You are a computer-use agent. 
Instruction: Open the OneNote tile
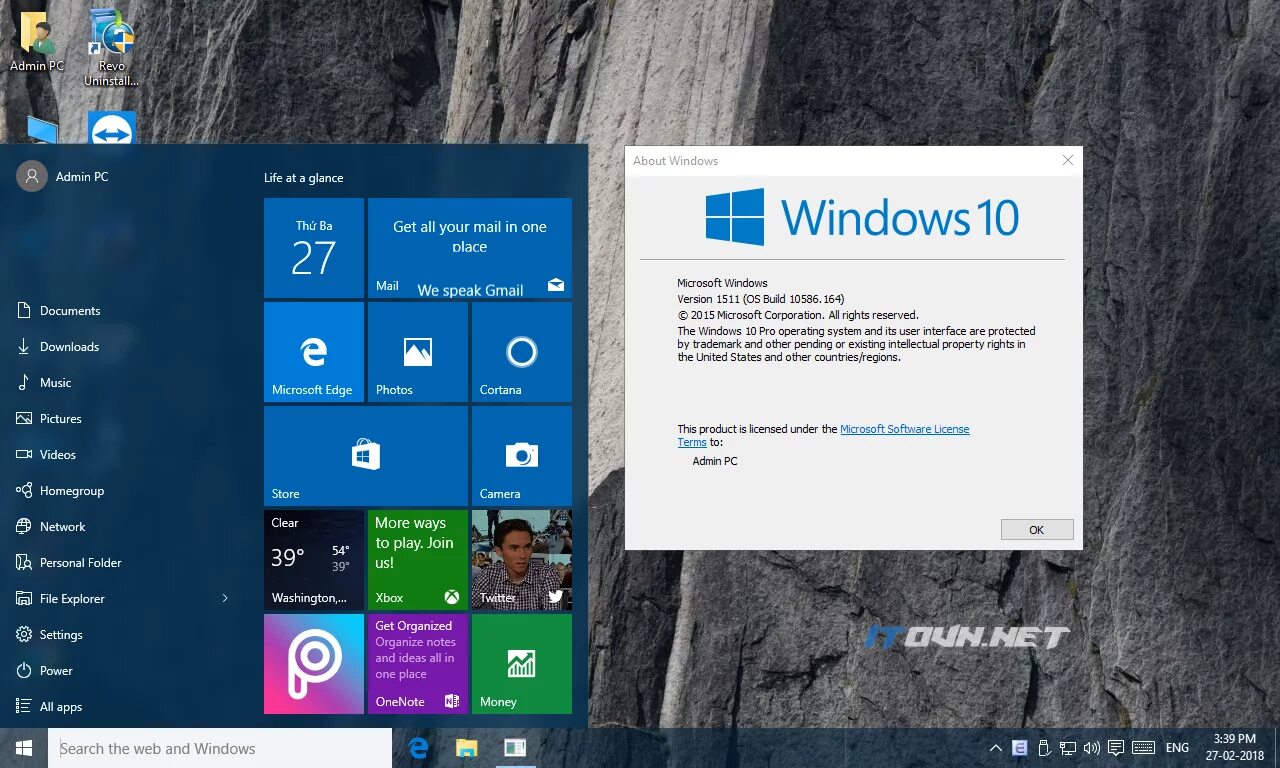pyautogui.click(x=418, y=664)
